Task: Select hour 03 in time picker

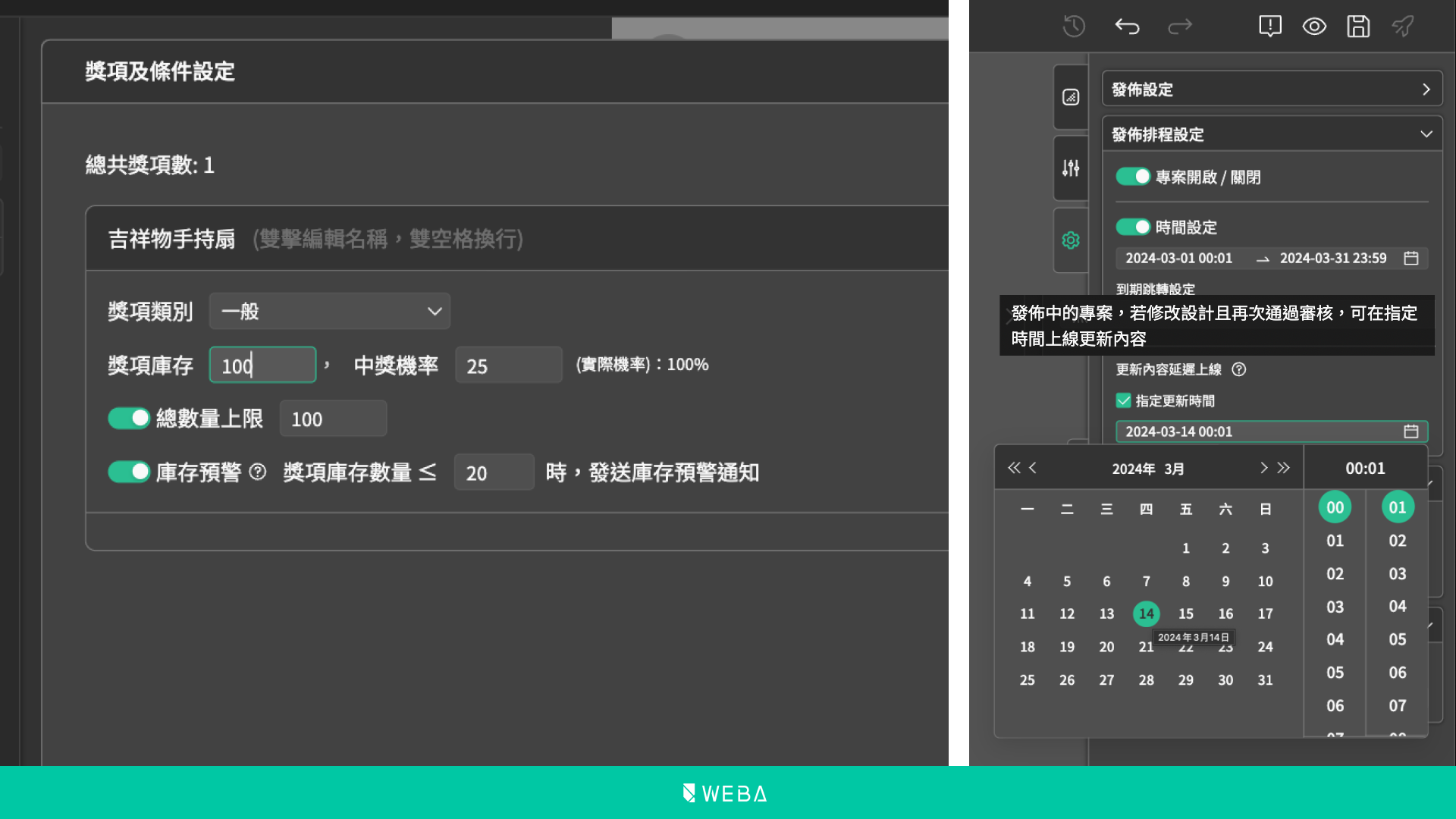Action: point(1335,607)
